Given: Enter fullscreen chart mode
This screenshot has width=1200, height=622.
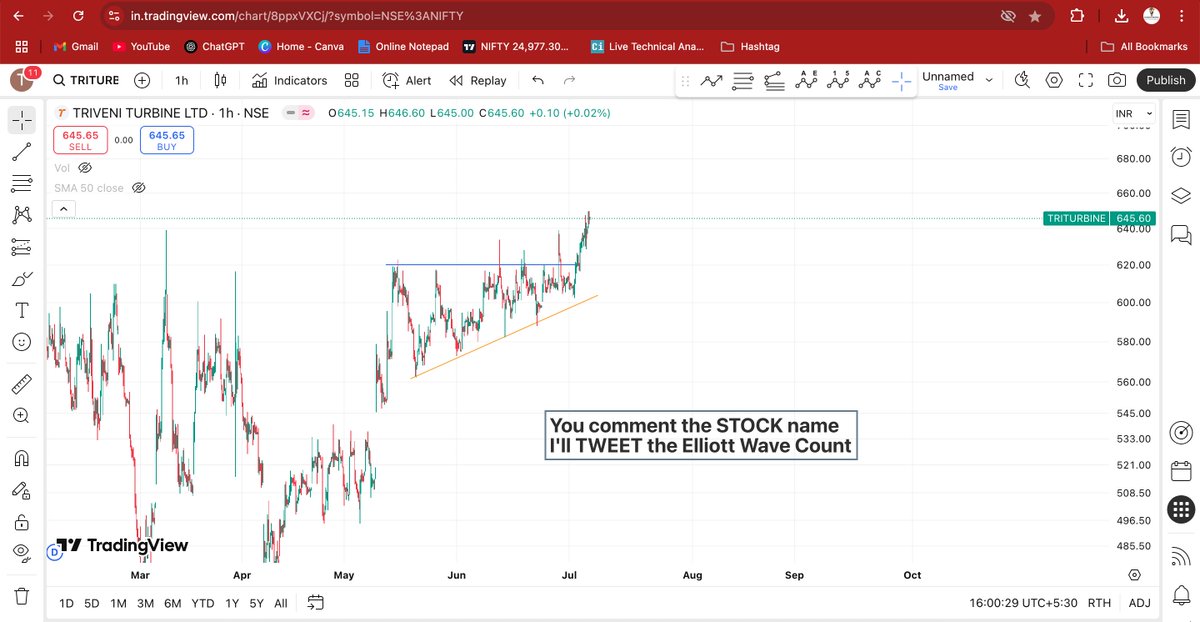Looking at the screenshot, I should click(x=1086, y=80).
